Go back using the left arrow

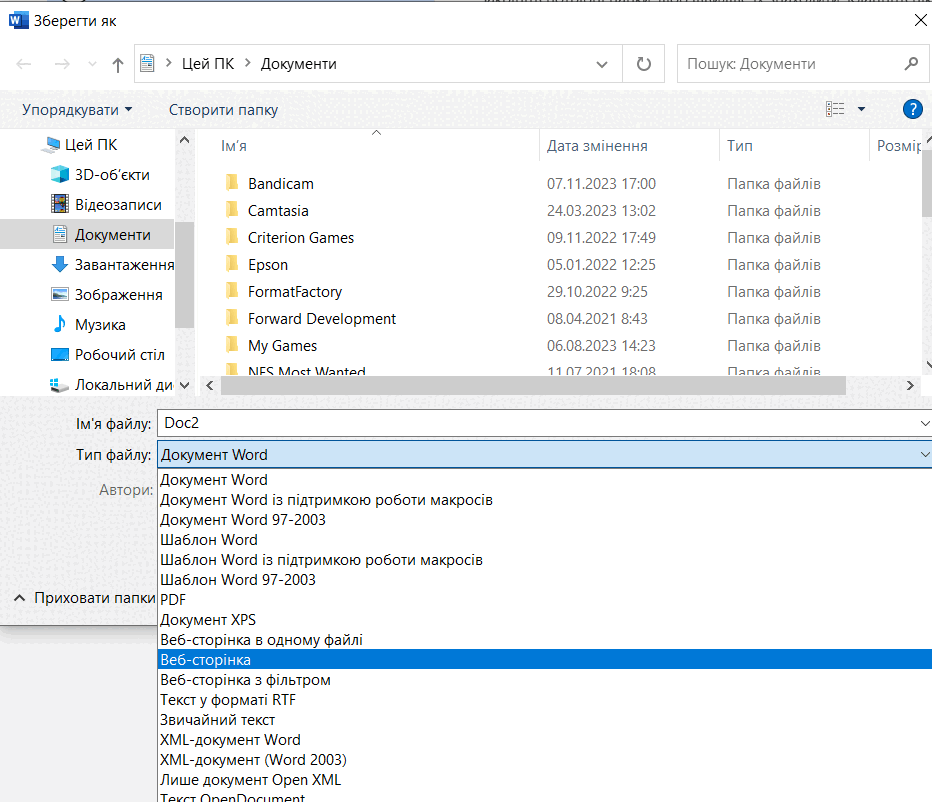click(x=24, y=64)
